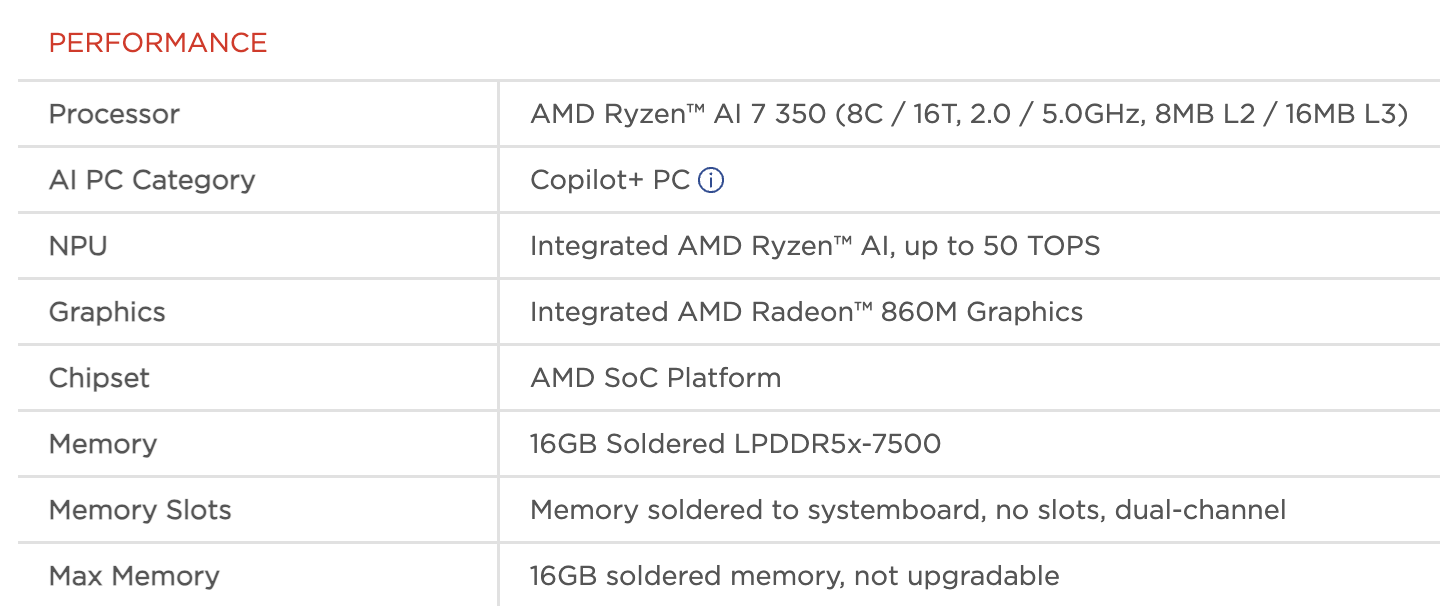1440x606 pixels.
Task: Select the Memory Slots label
Action: tap(140, 510)
